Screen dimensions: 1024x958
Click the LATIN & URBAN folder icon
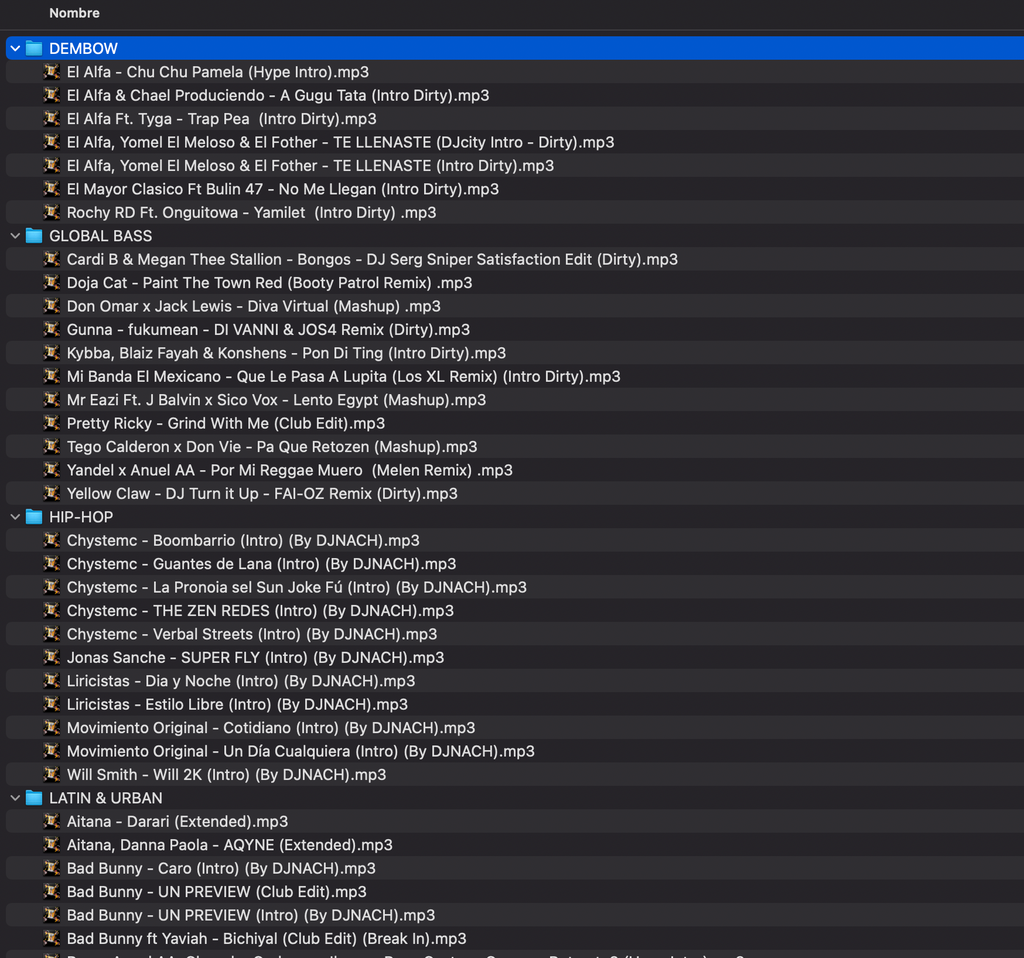click(34, 798)
